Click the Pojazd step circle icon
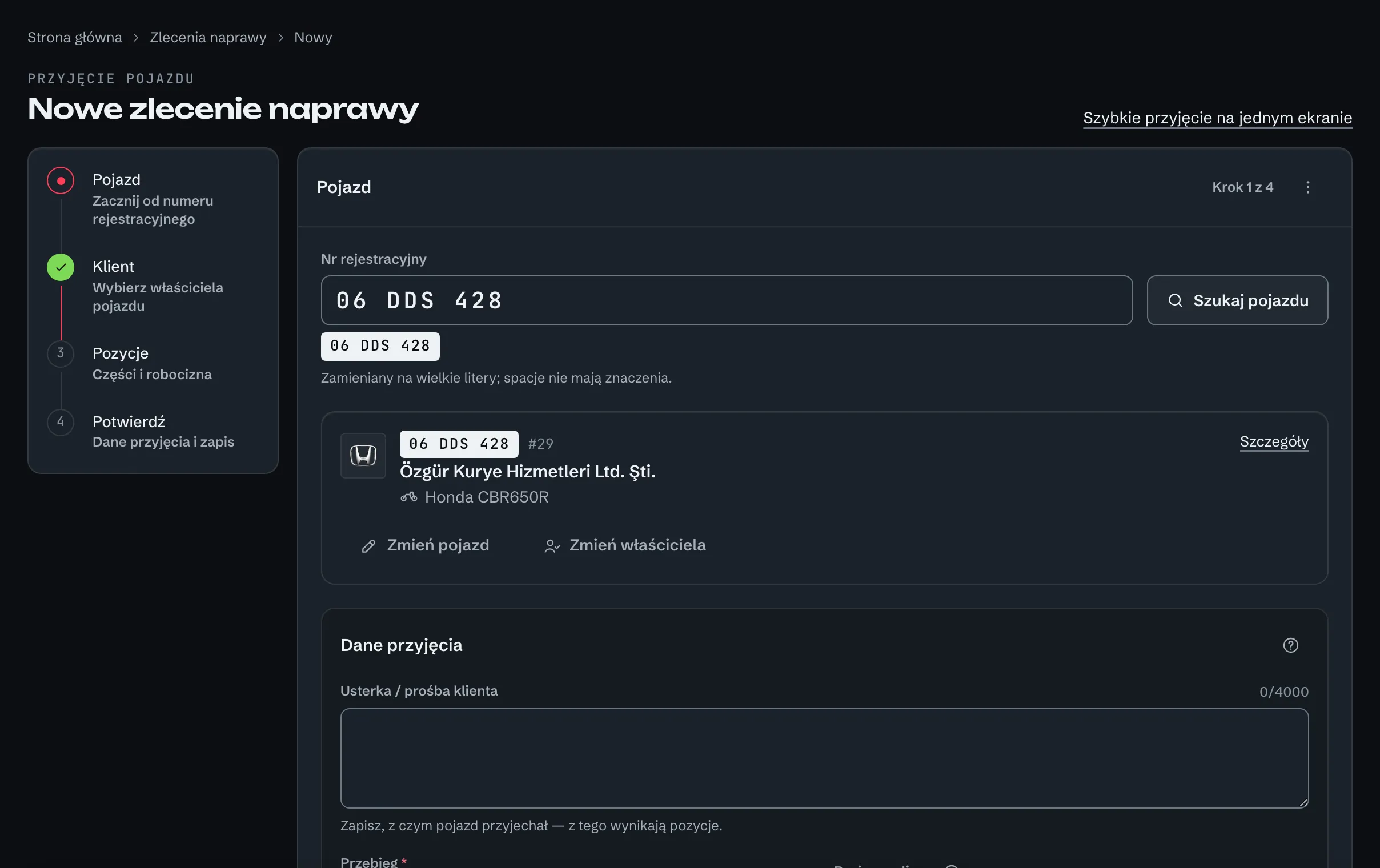Screen dimensions: 1380x868 click(x=61, y=181)
